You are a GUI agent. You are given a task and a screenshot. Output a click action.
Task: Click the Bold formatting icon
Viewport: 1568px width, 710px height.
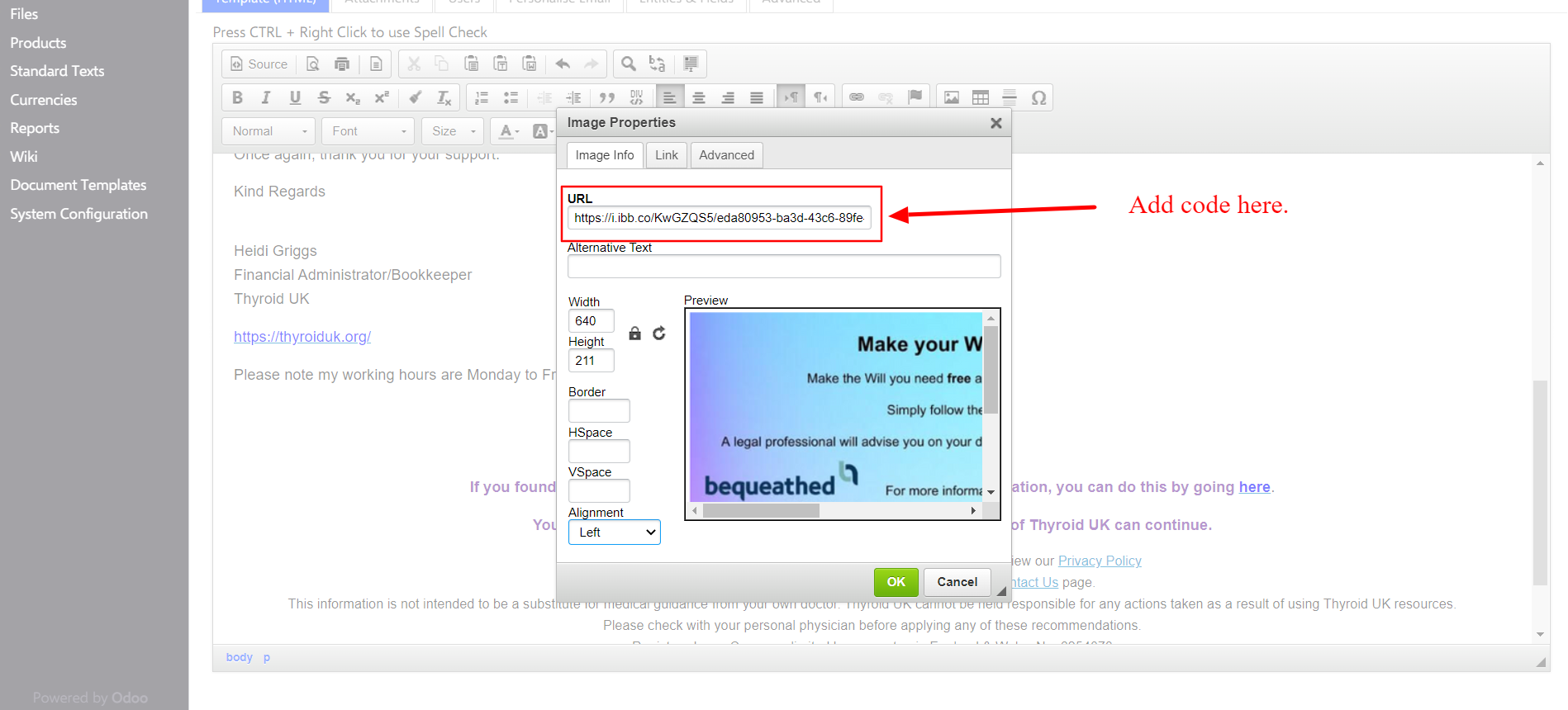coord(237,97)
